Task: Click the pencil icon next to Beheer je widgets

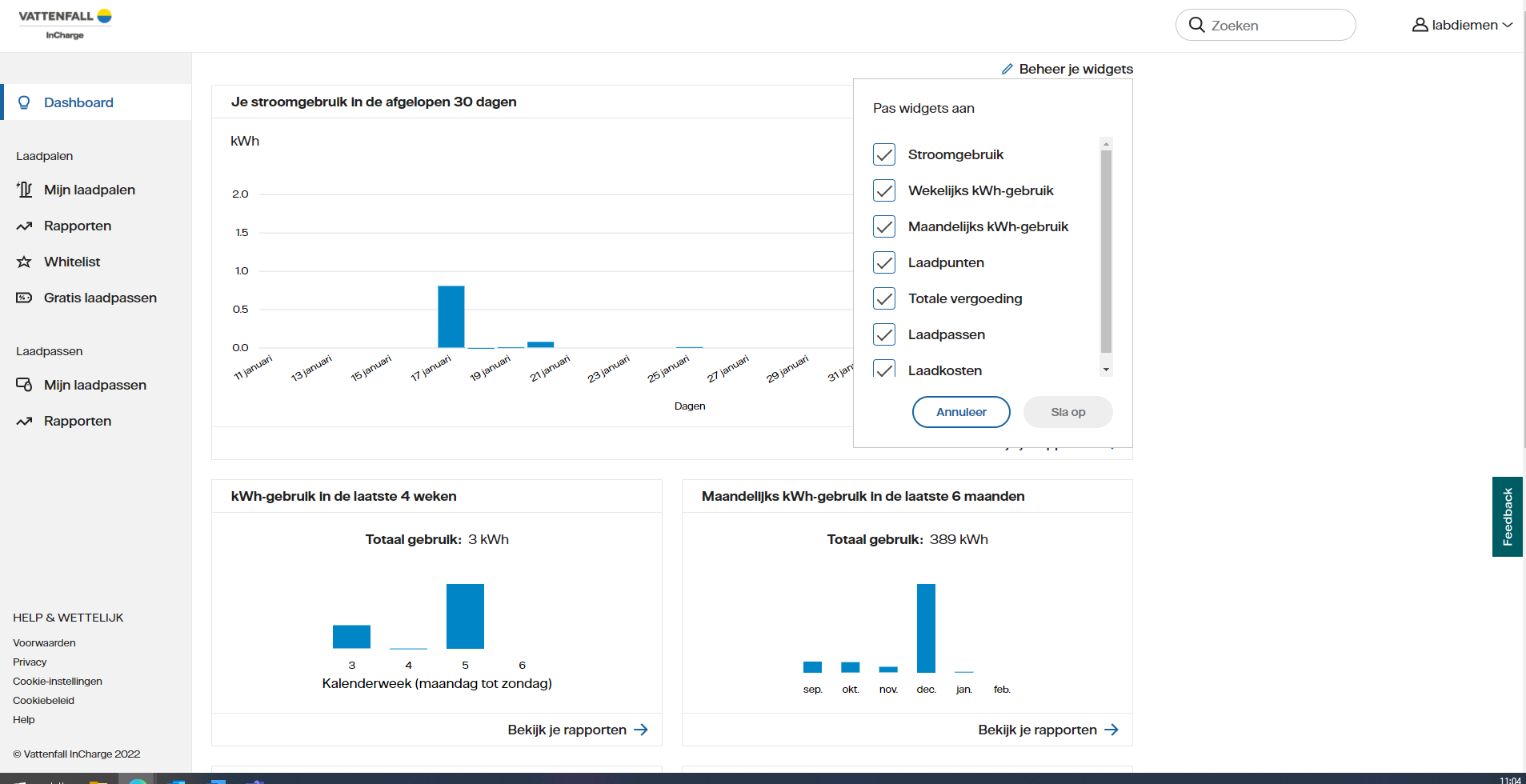Action: pyautogui.click(x=1008, y=69)
